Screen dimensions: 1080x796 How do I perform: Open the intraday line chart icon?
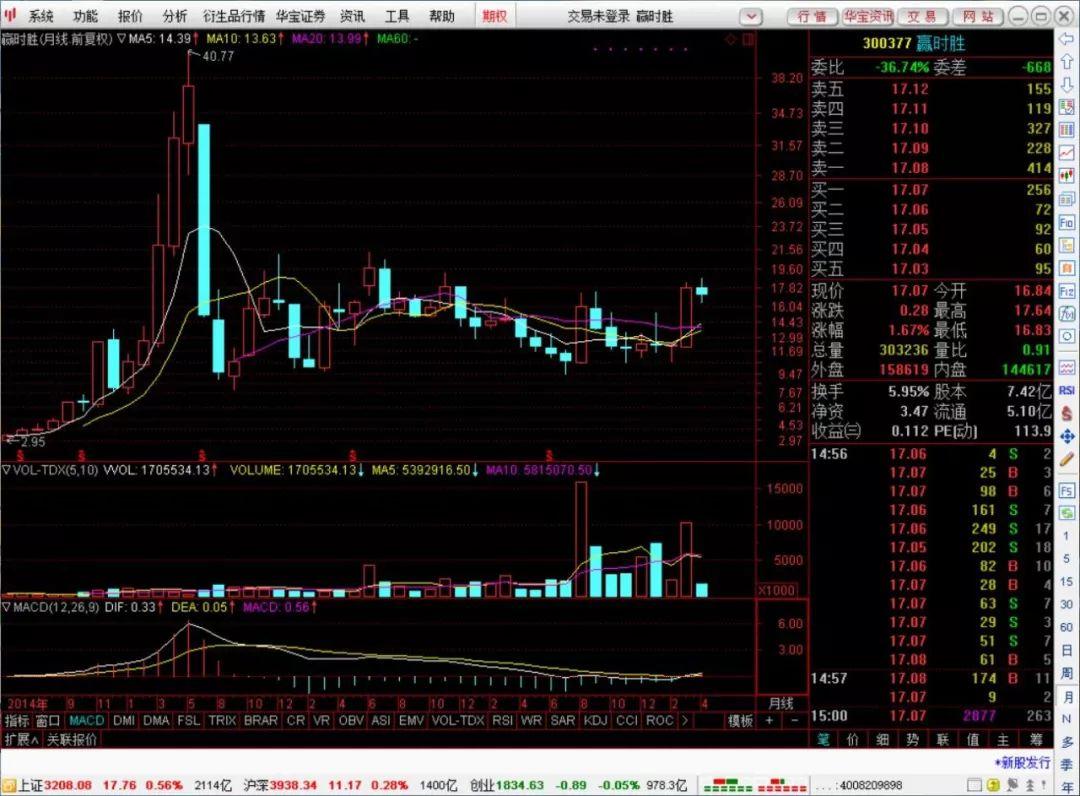coord(1066,152)
